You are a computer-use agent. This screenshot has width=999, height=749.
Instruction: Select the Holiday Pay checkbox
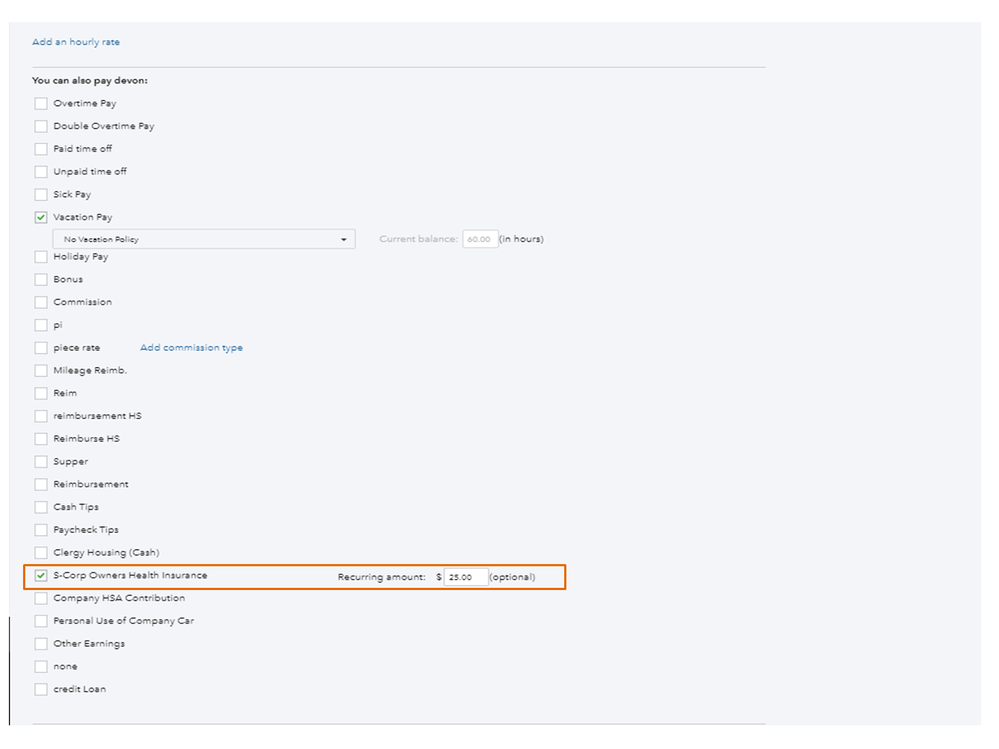(41, 257)
